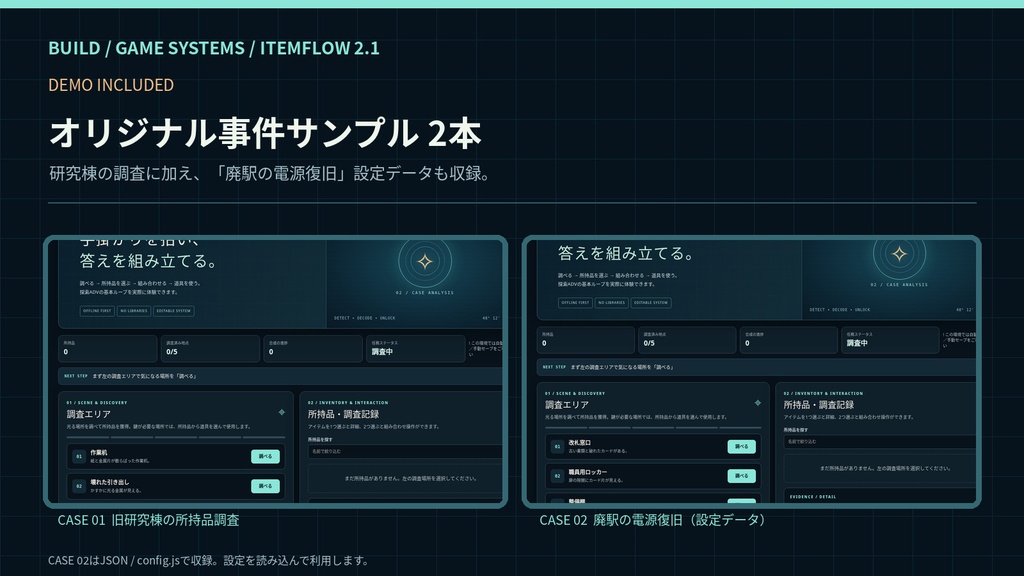The width and height of the screenshot is (1024, 576).
Task: Click the OFFLINE FIRST tag in CASE 01
Action: click(x=97, y=311)
